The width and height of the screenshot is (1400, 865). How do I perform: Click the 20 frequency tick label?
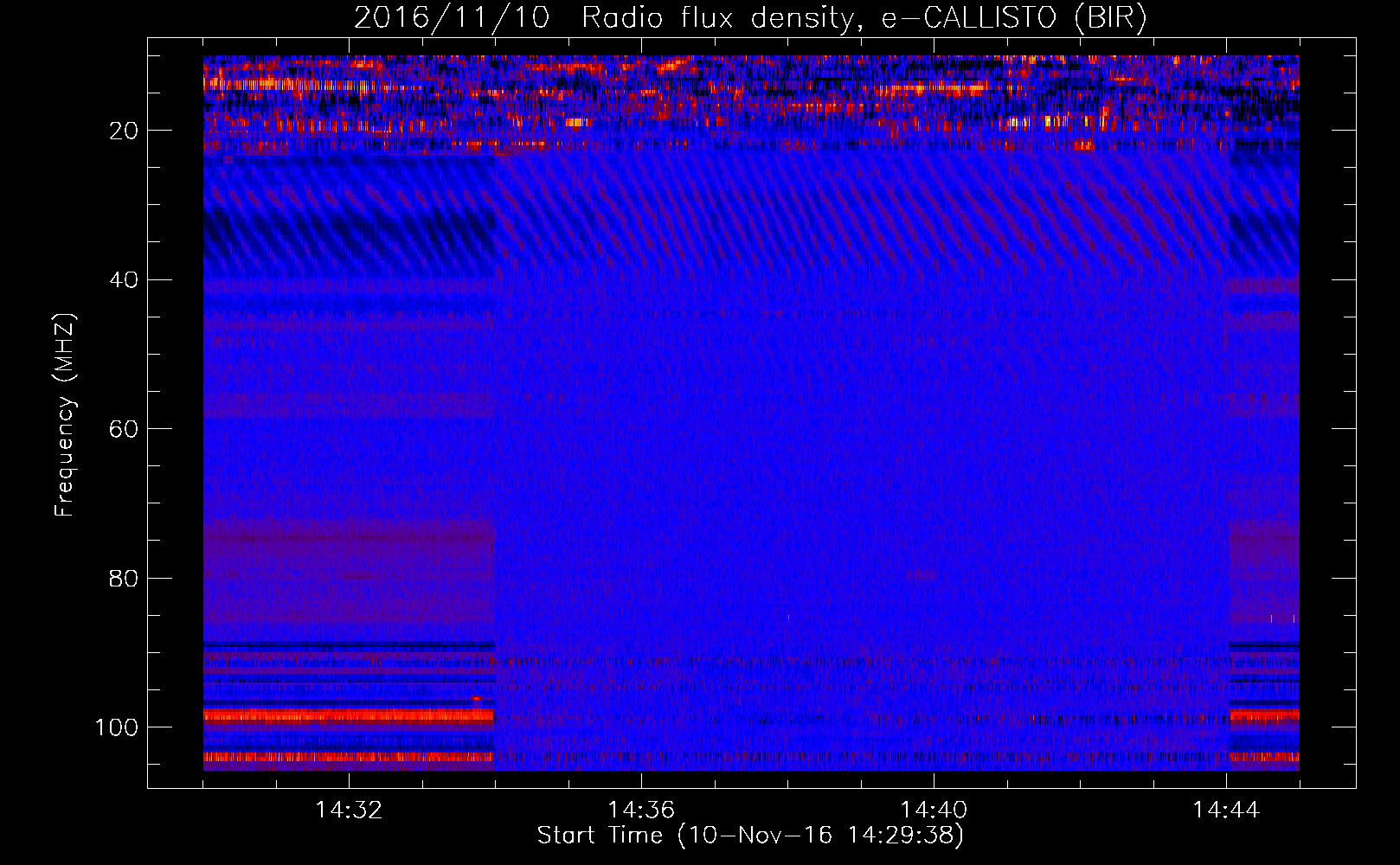point(124,131)
